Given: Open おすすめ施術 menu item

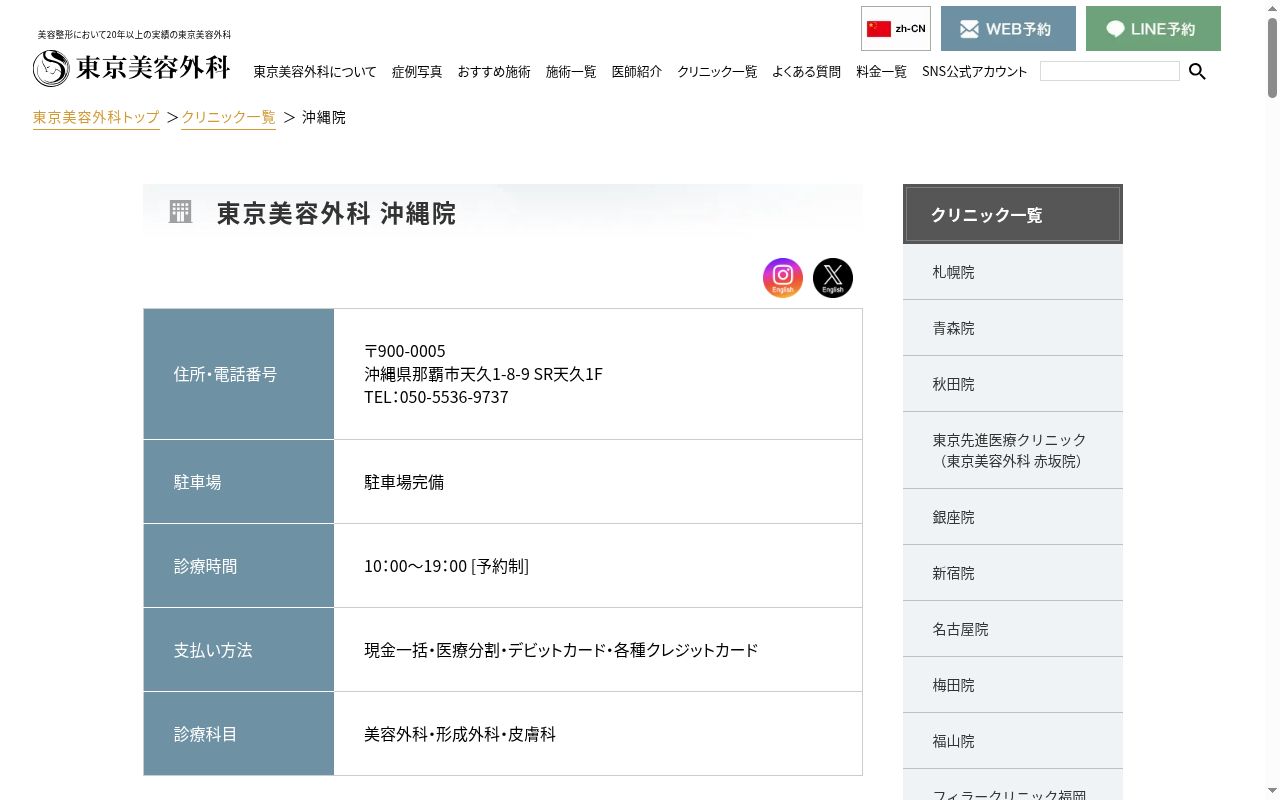Looking at the screenshot, I should (494, 72).
